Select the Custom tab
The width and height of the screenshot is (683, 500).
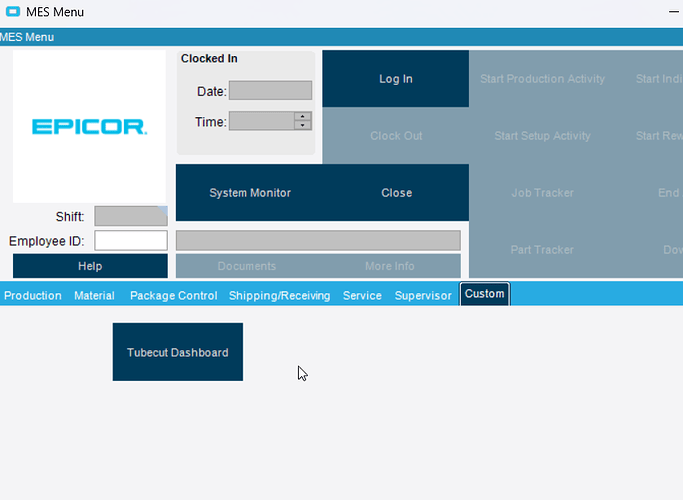484,294
